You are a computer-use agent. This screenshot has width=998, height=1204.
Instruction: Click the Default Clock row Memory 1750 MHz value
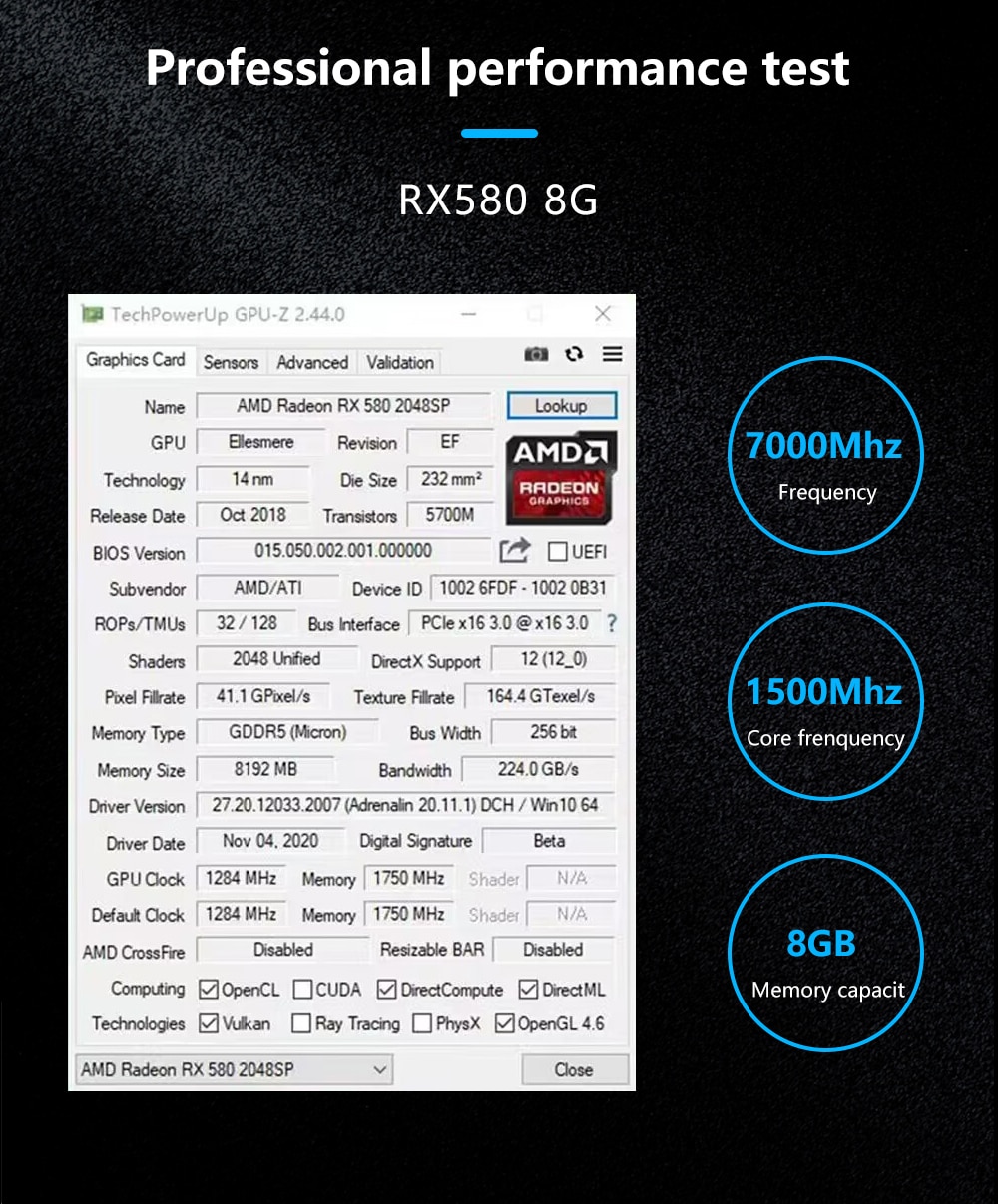click(x=409, y=914)
